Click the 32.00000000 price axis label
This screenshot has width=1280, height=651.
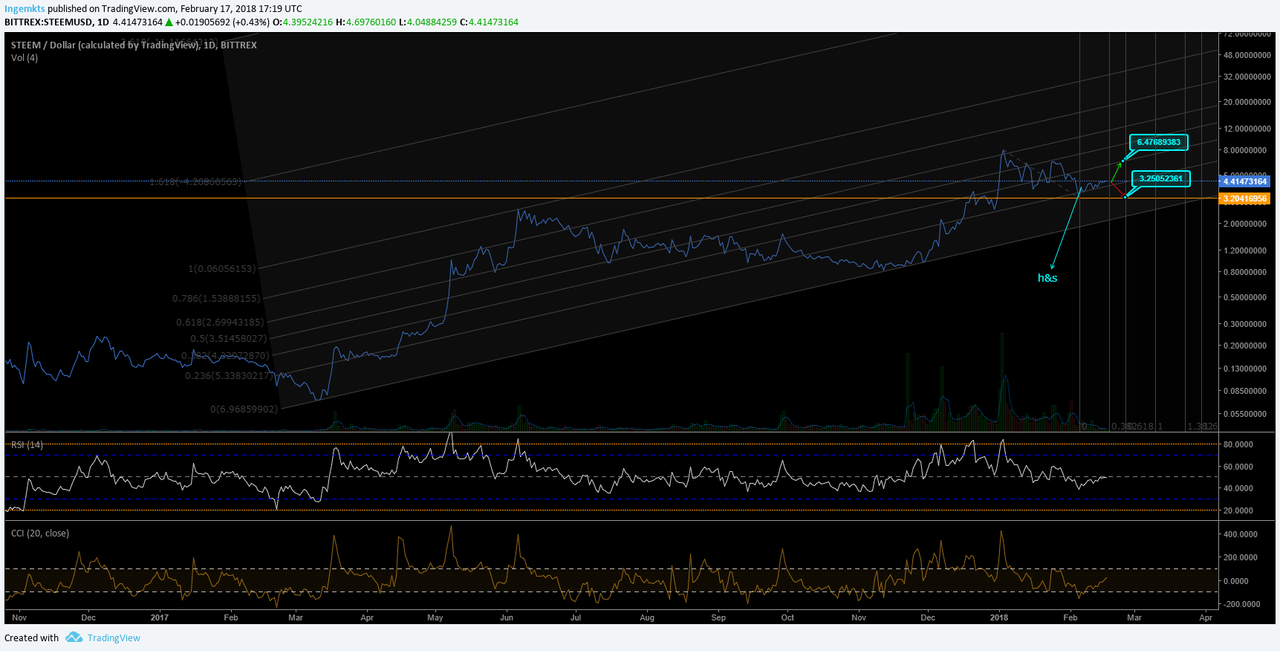[1246, 76]
